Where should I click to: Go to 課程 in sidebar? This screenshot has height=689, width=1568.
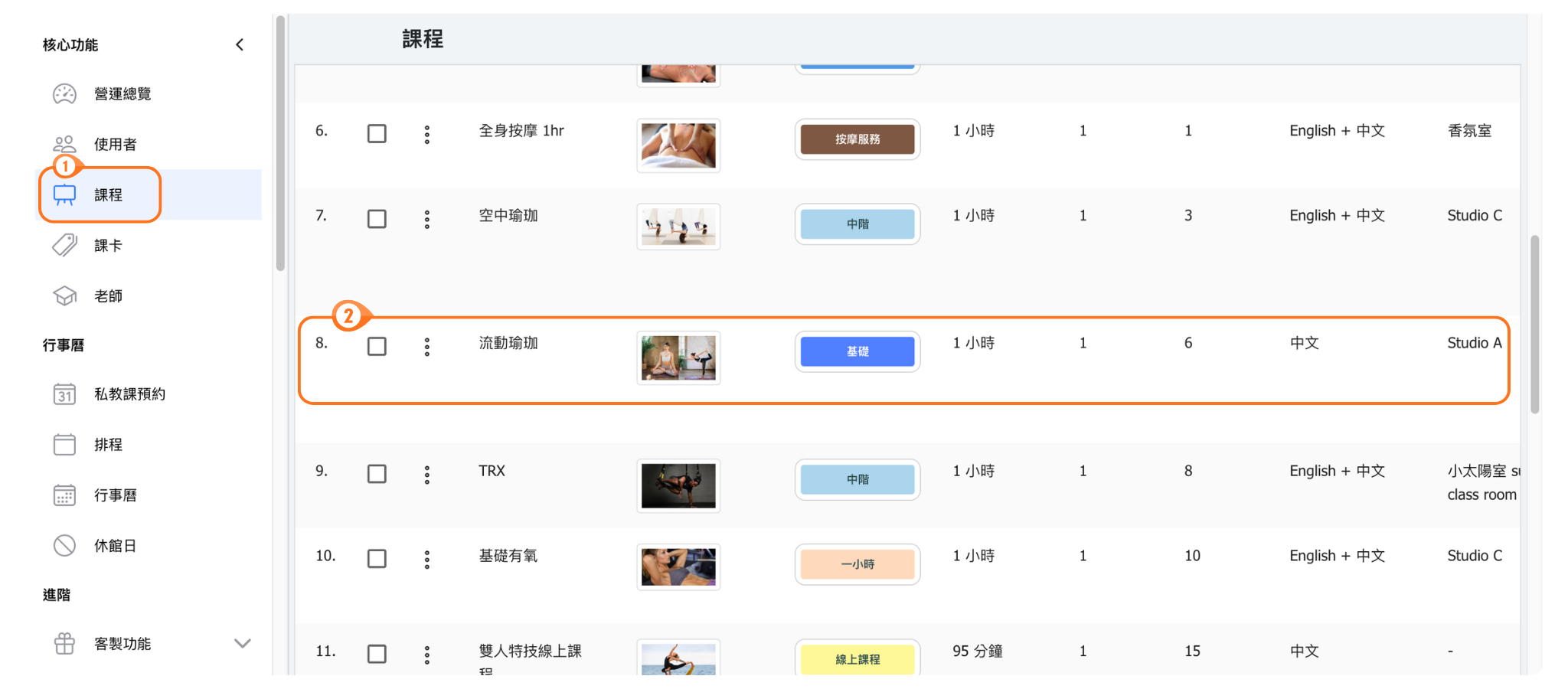pos(108,195)
